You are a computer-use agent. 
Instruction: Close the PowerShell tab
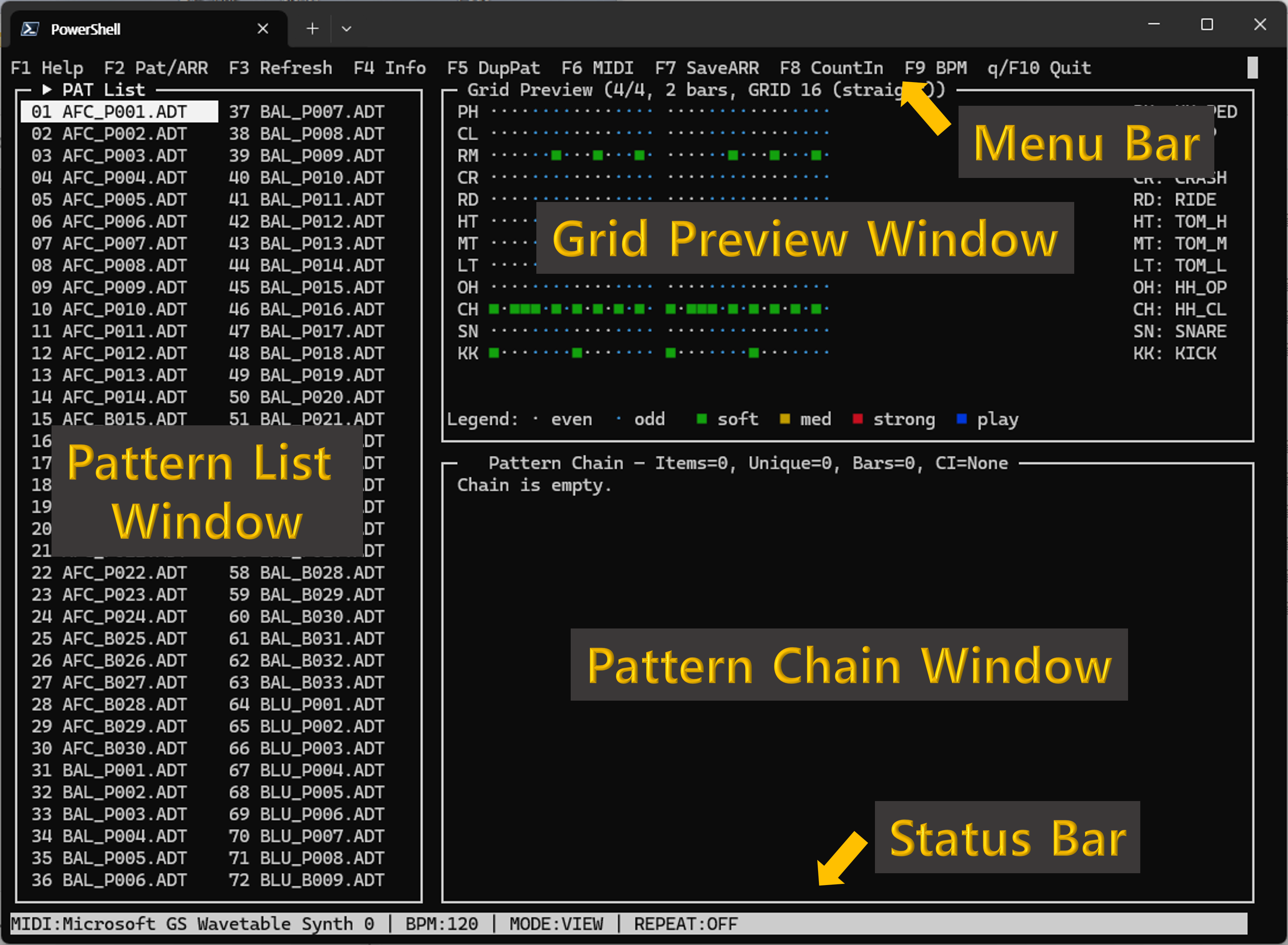(263, 29)
